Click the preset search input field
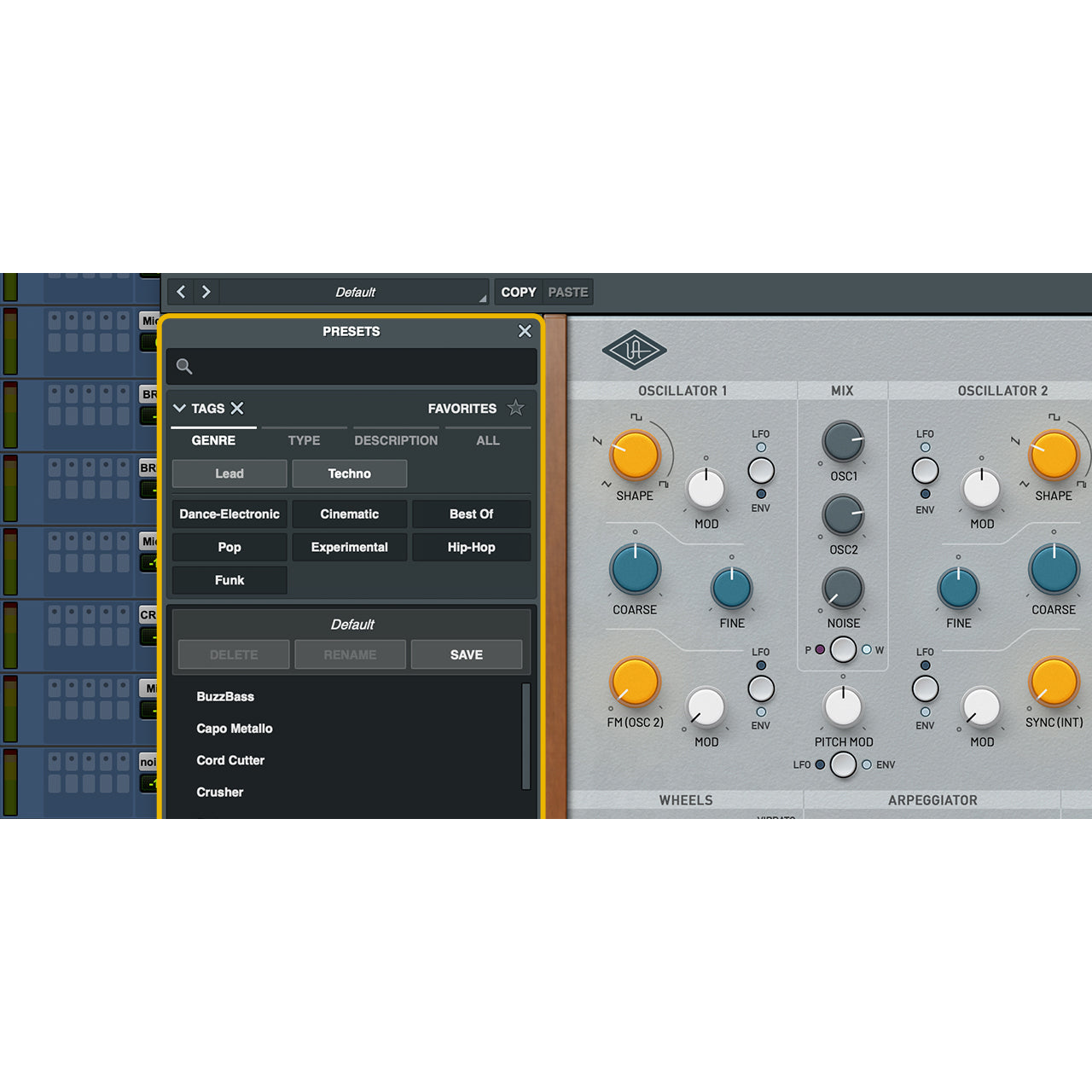This screenshot has height=1092, width=1092. click(351, 366)
